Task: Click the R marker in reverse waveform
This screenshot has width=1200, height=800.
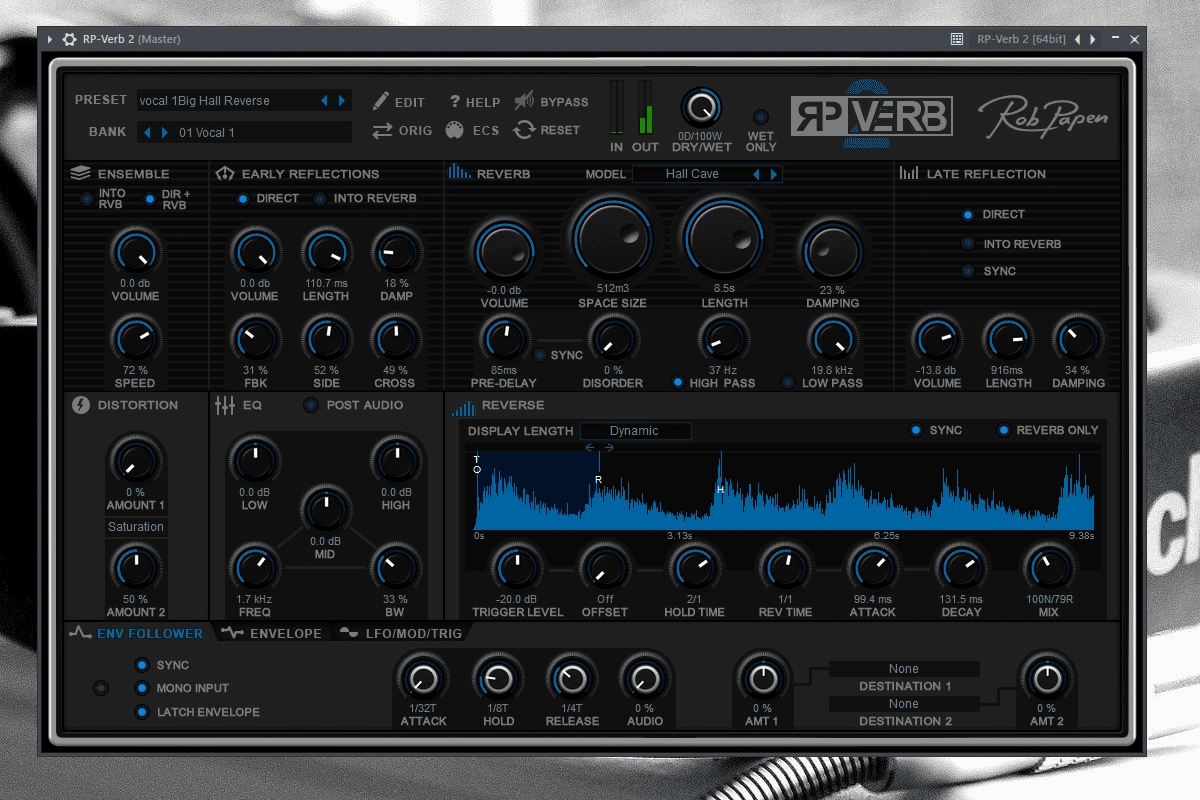Action: [598, 480]
